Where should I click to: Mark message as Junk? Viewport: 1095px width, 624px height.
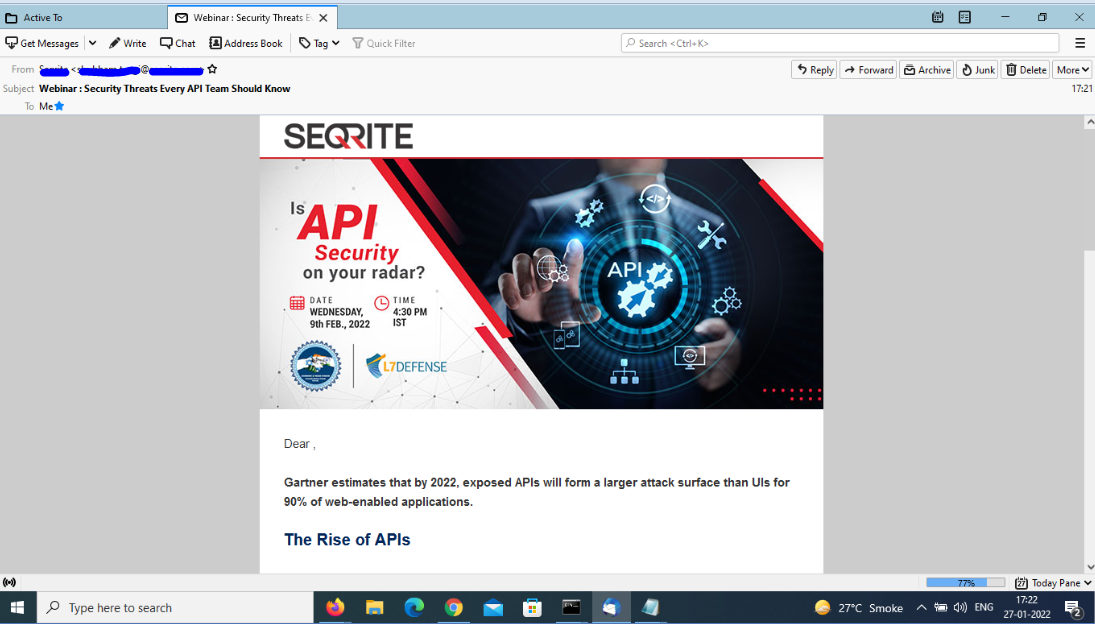pos(977,70)
